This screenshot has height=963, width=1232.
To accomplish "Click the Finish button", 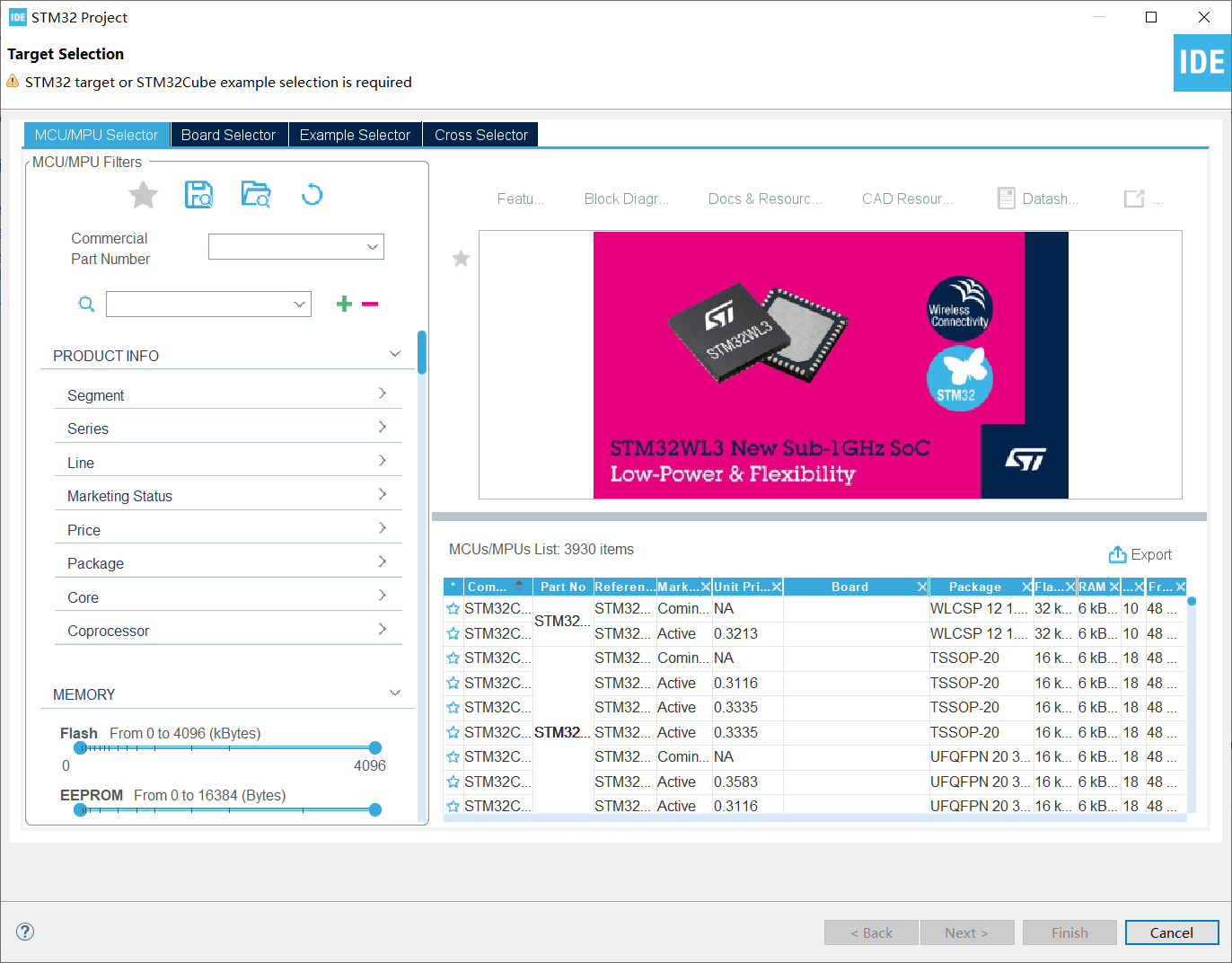I will 1069,932.
